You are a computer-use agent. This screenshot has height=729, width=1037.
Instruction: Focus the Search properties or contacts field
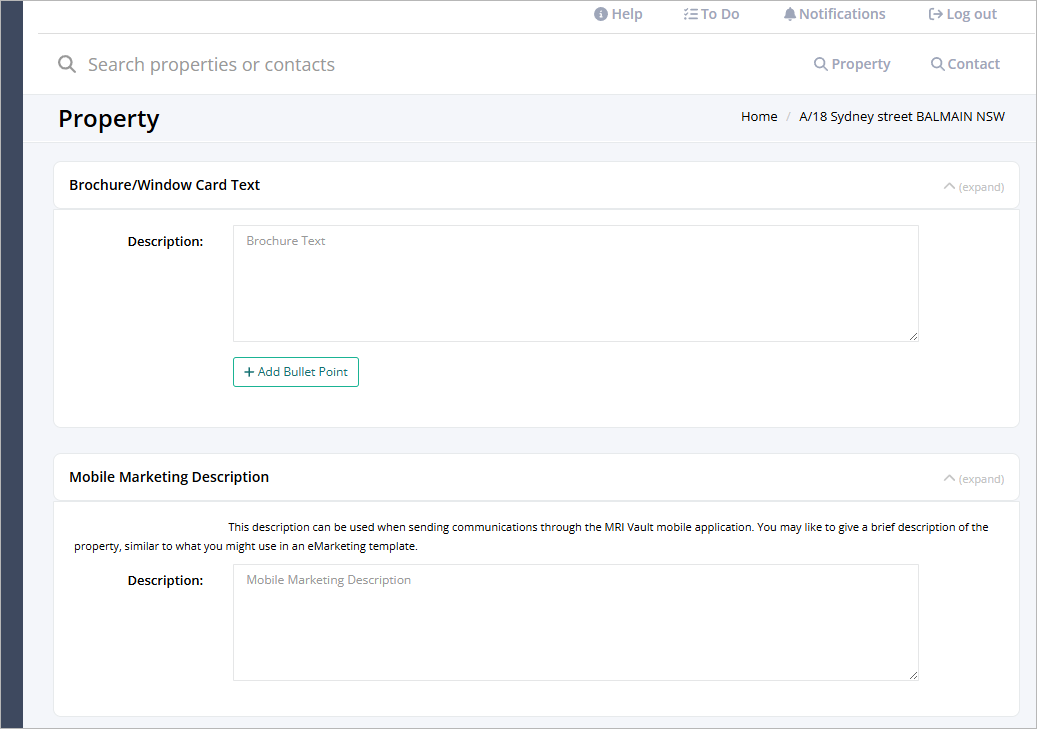(x=211, y=64)
